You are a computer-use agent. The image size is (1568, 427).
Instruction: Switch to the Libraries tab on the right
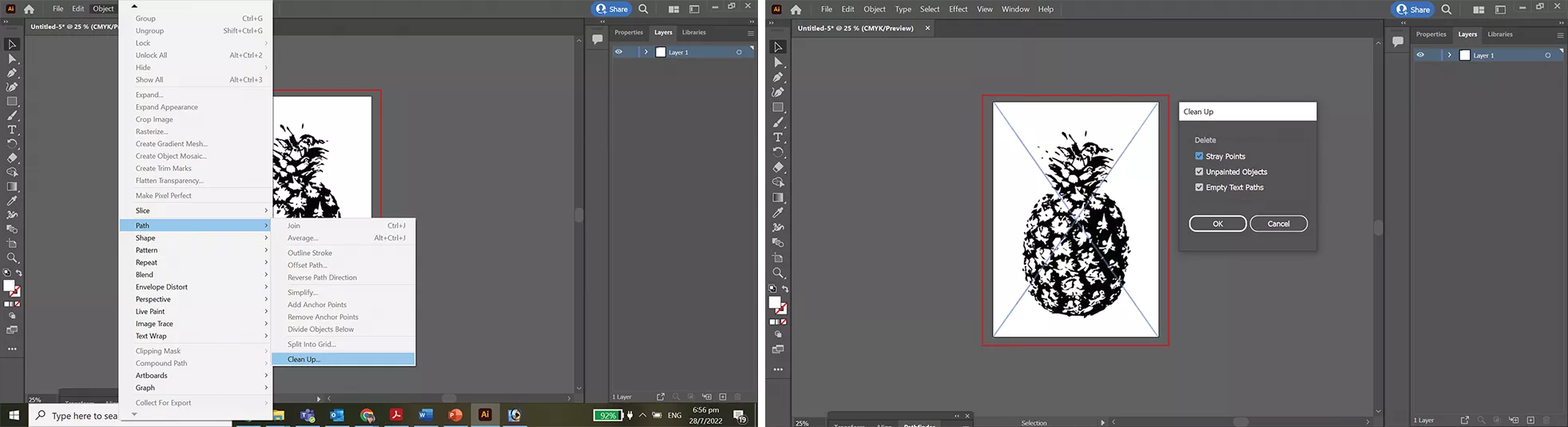point(1499,34)
